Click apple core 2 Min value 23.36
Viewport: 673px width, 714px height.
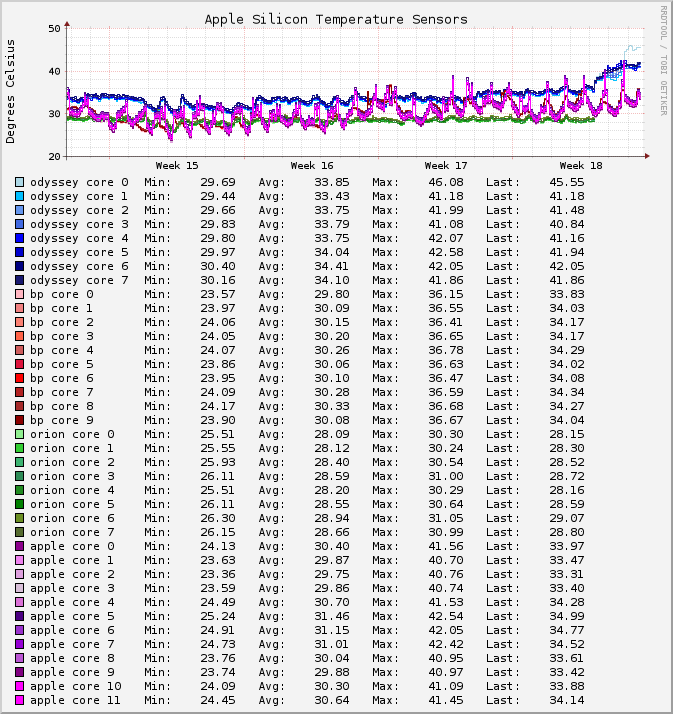218,574
